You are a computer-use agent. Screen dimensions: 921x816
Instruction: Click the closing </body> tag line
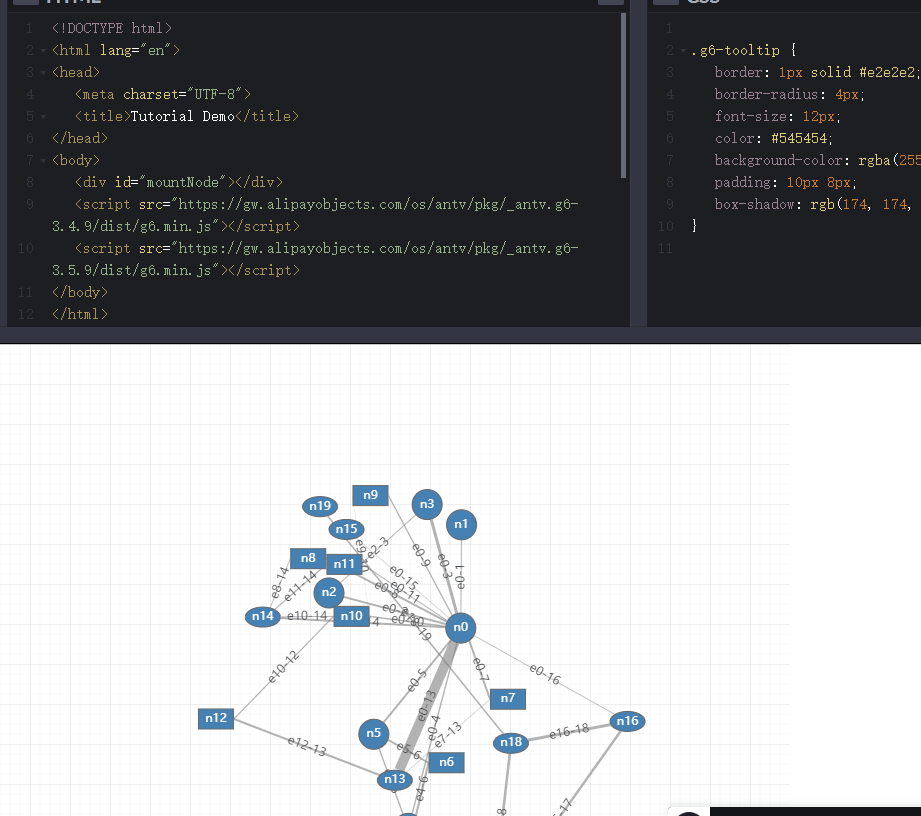79,292
